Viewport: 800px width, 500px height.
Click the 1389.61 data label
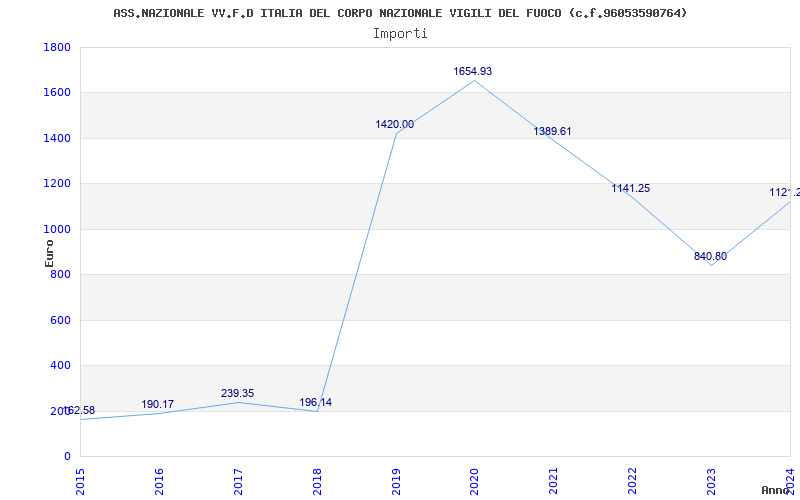coord(553,132)
